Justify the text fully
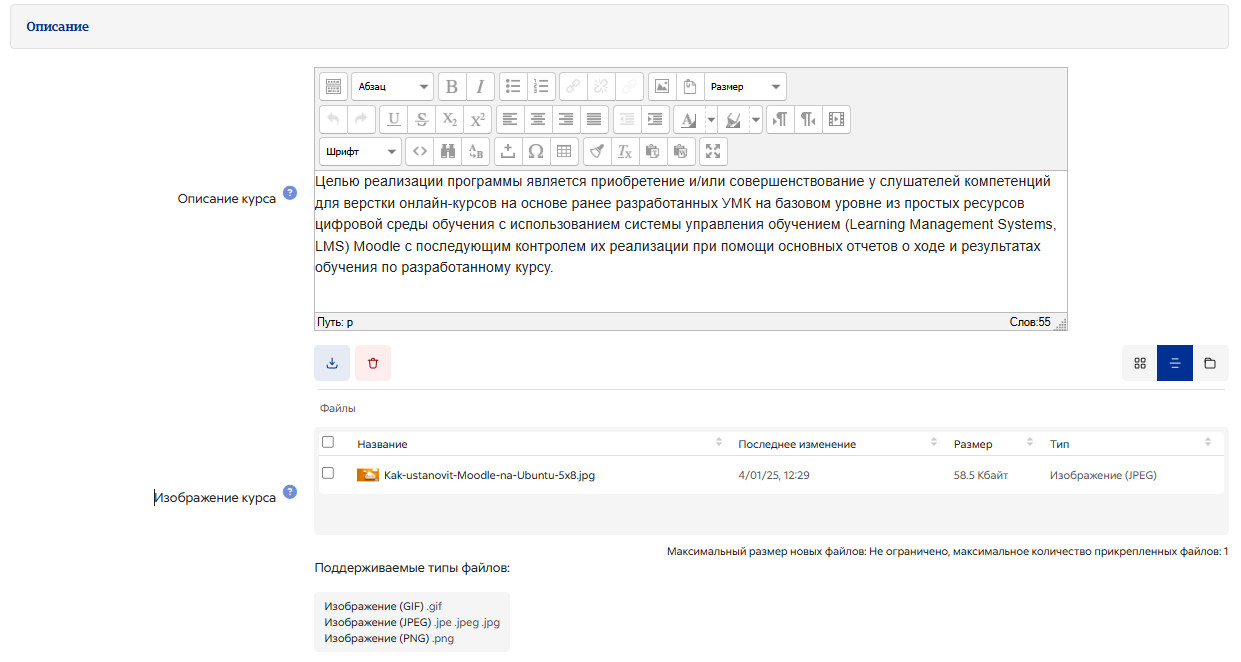 coord(594,120)
